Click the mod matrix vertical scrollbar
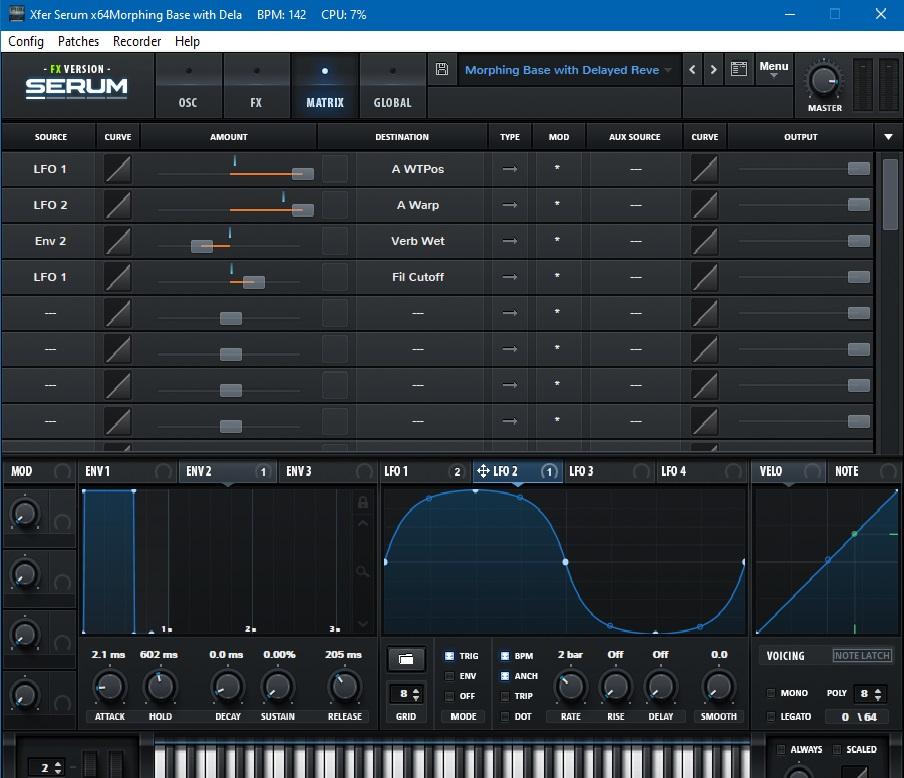This screenshot has height=778, width=904. (890, 194)
